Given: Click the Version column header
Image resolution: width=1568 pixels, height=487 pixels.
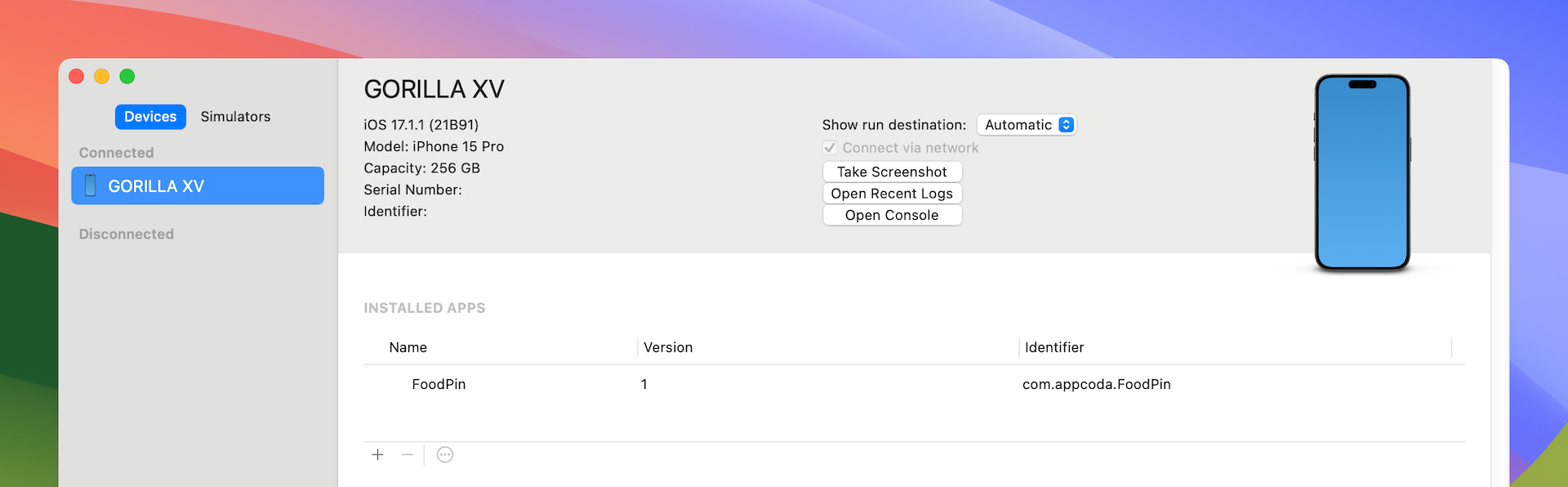Looking at the screenshot, I should point(668,347).
